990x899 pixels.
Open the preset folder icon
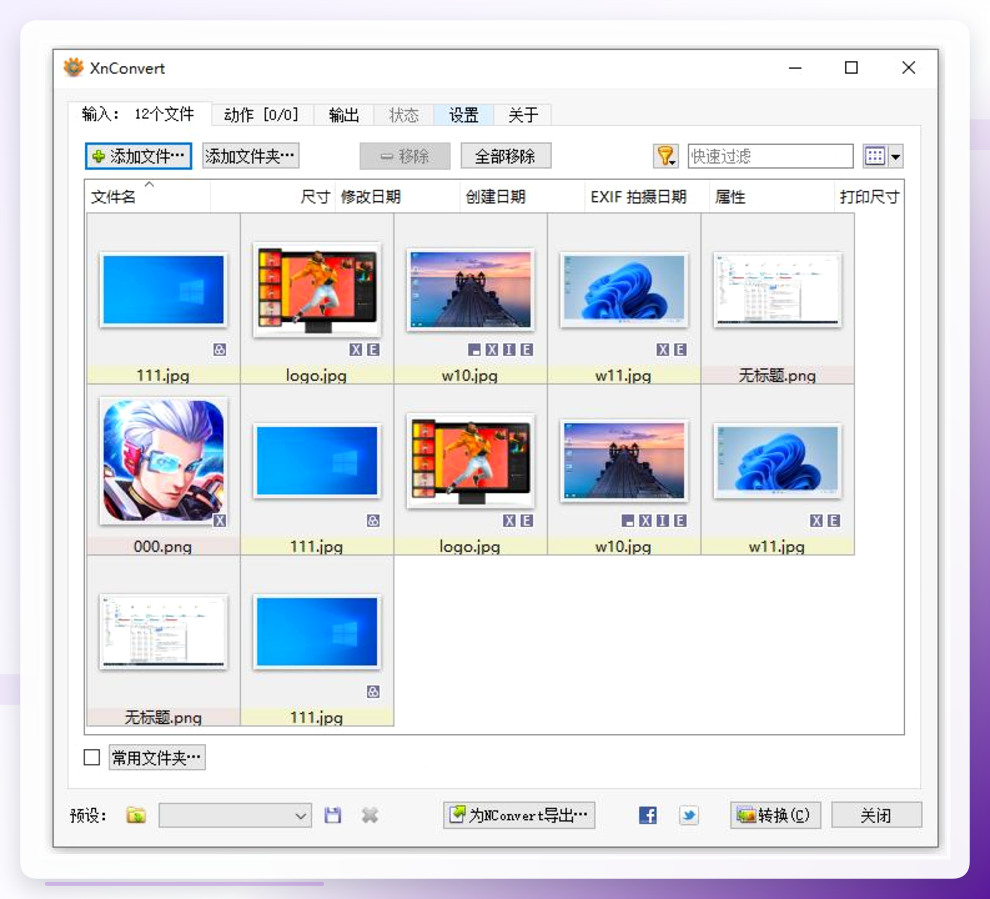(x=136, y=815)
